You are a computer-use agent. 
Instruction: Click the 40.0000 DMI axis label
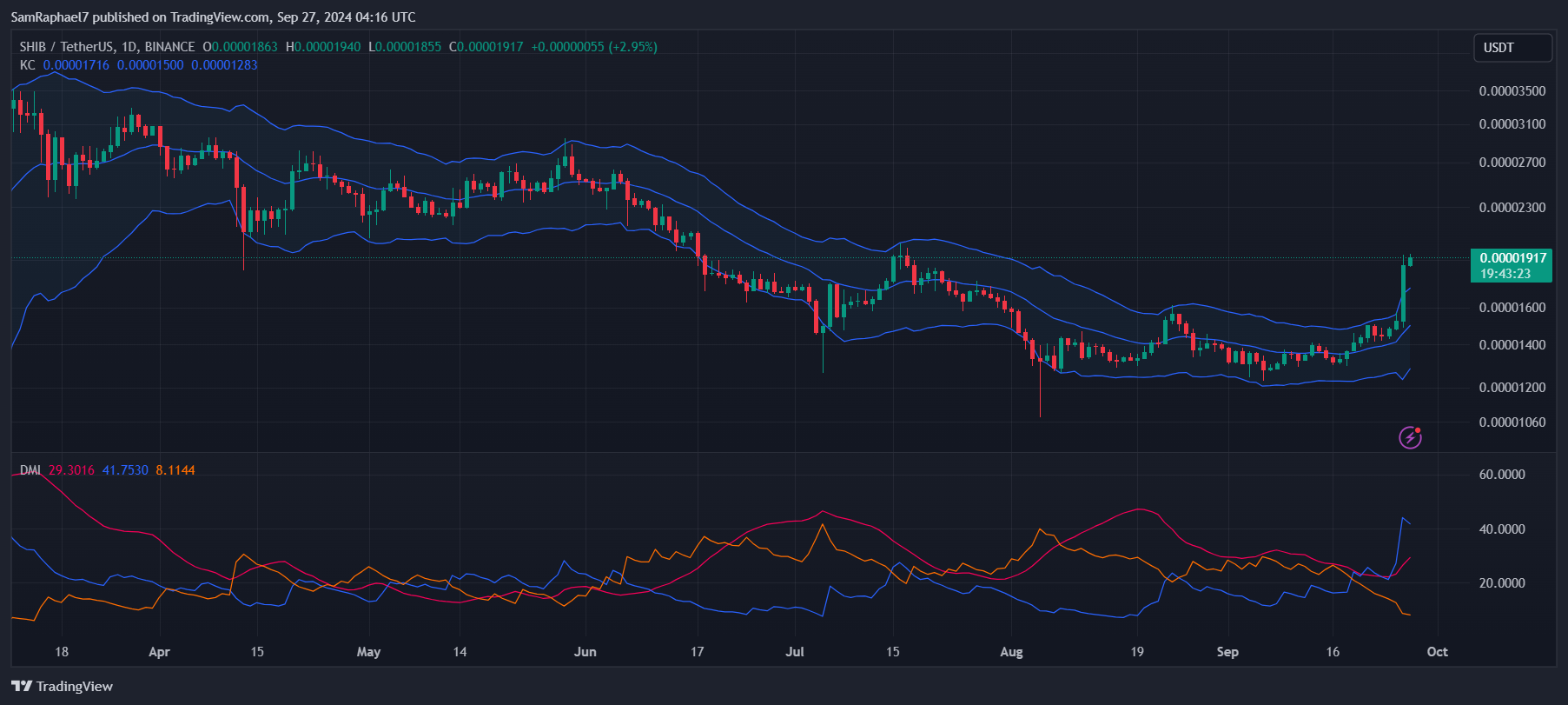click(x=1502, y=529)
